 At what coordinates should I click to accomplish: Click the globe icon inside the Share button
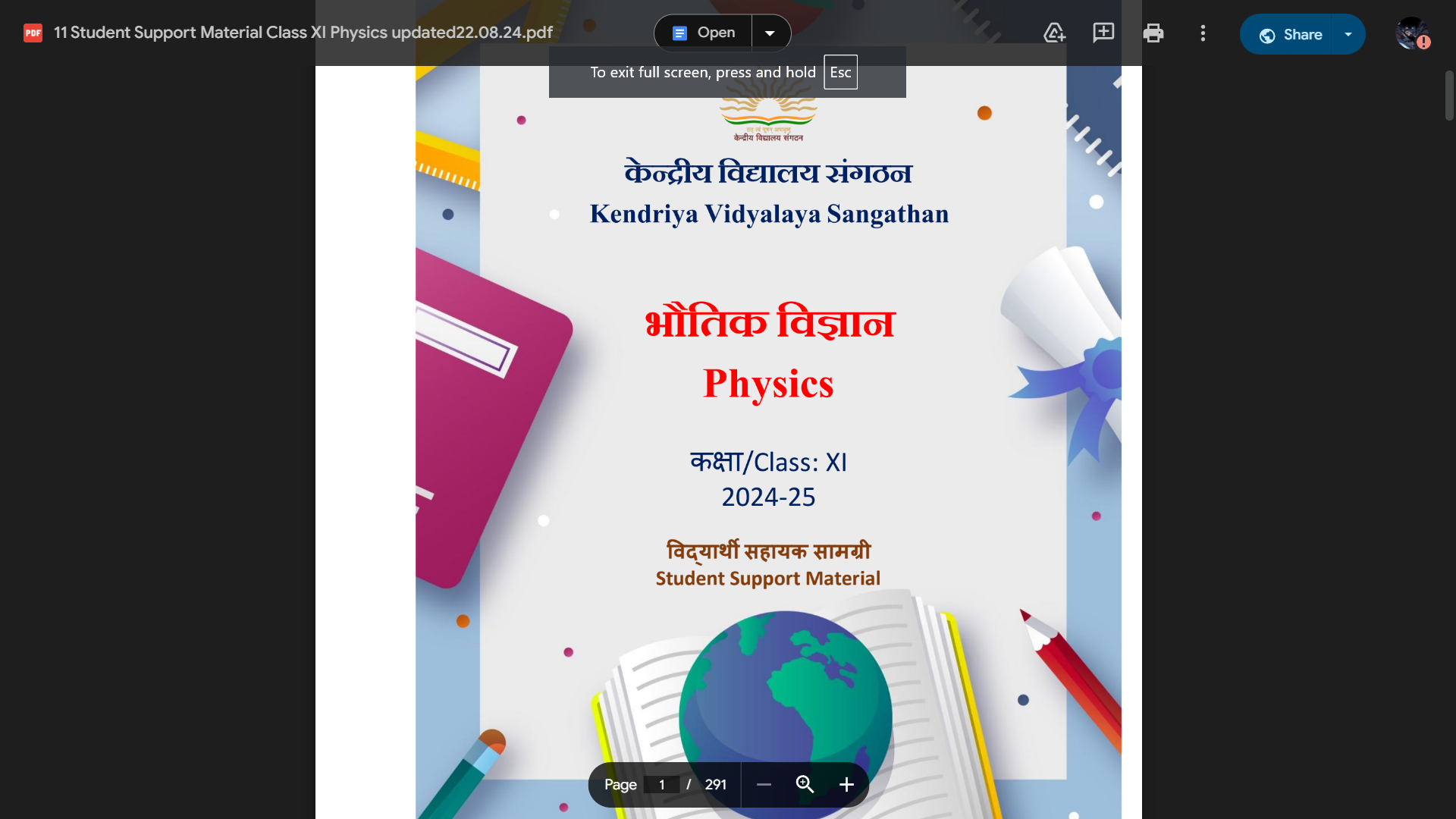pyautogui.click(x=1267, y=35)
